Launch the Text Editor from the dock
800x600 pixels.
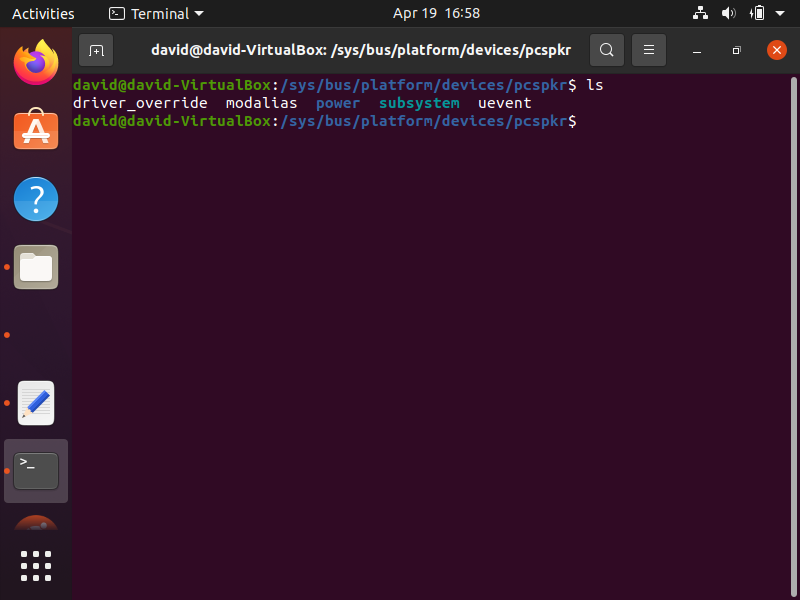[x=36, y=403]
